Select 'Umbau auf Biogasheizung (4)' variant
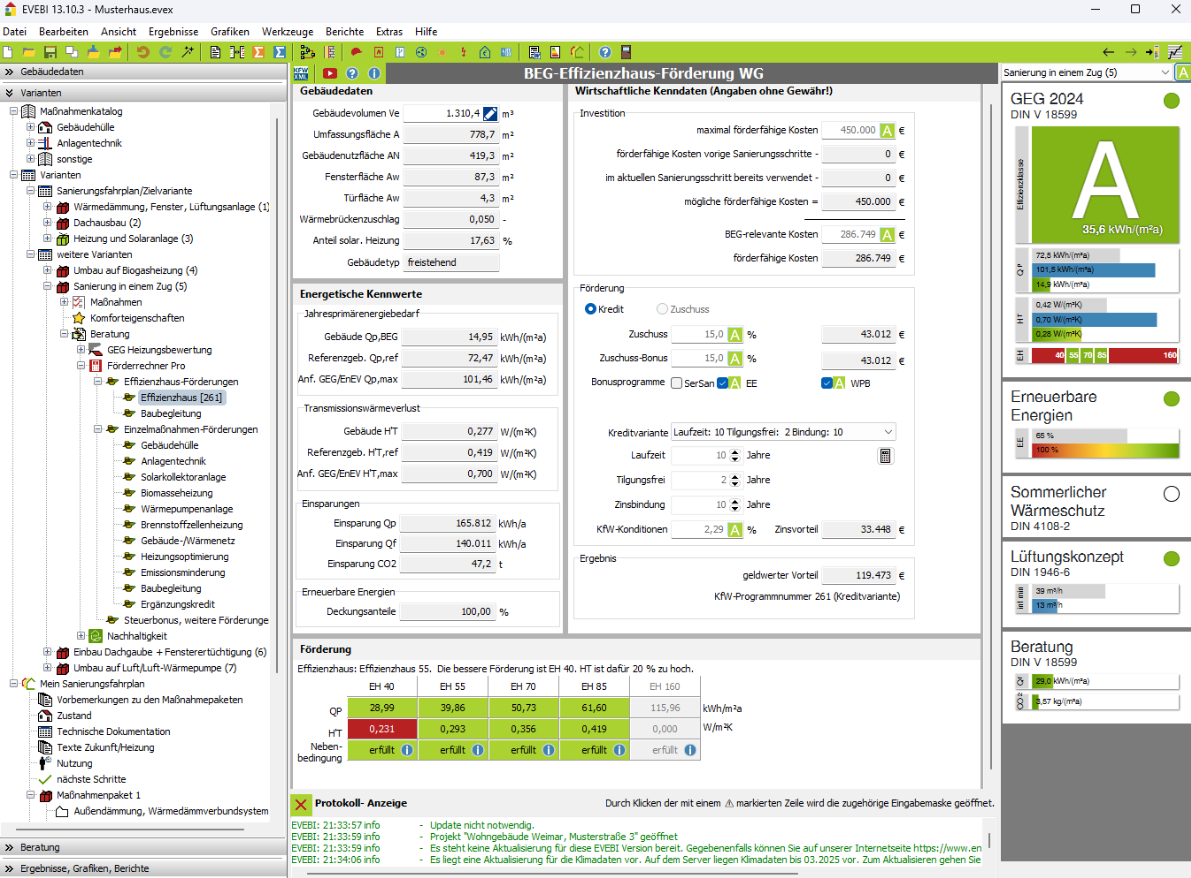Viewport: 1191px width, 878px height. click(x=135, y=270)
